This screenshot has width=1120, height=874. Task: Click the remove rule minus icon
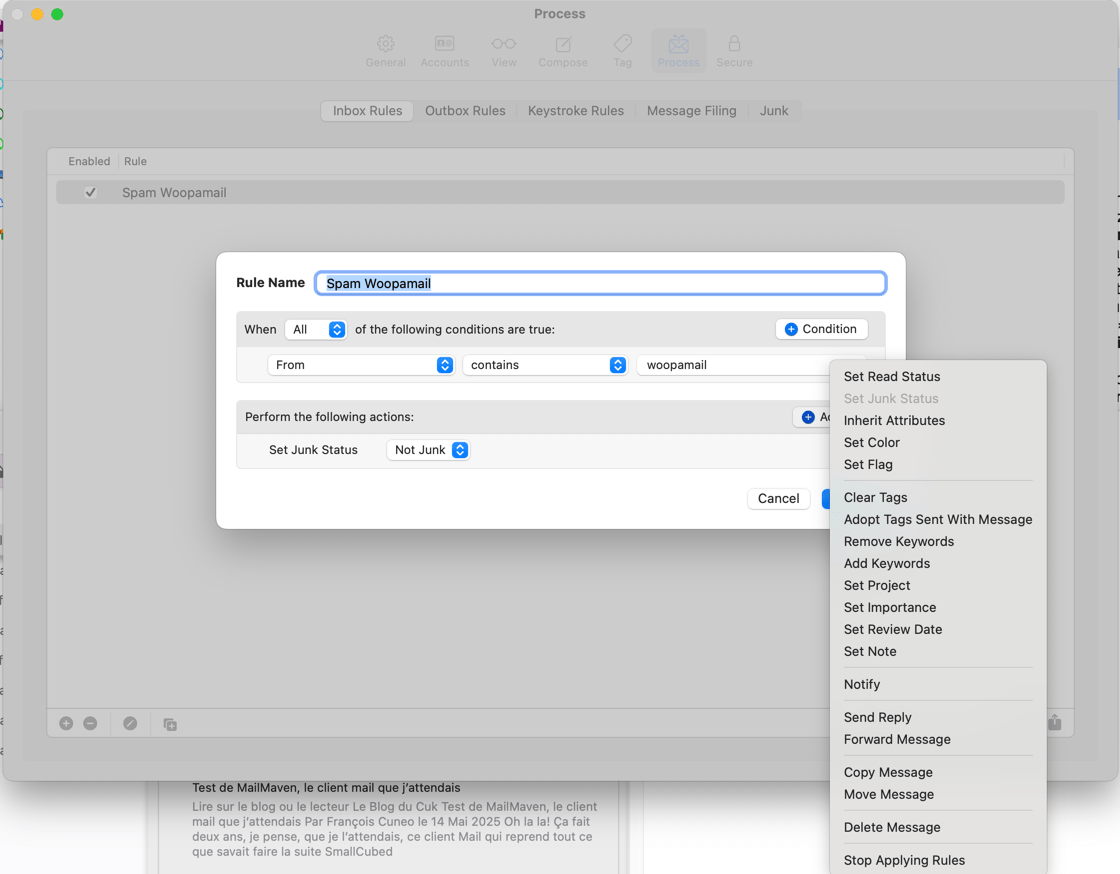coord(90,723)
